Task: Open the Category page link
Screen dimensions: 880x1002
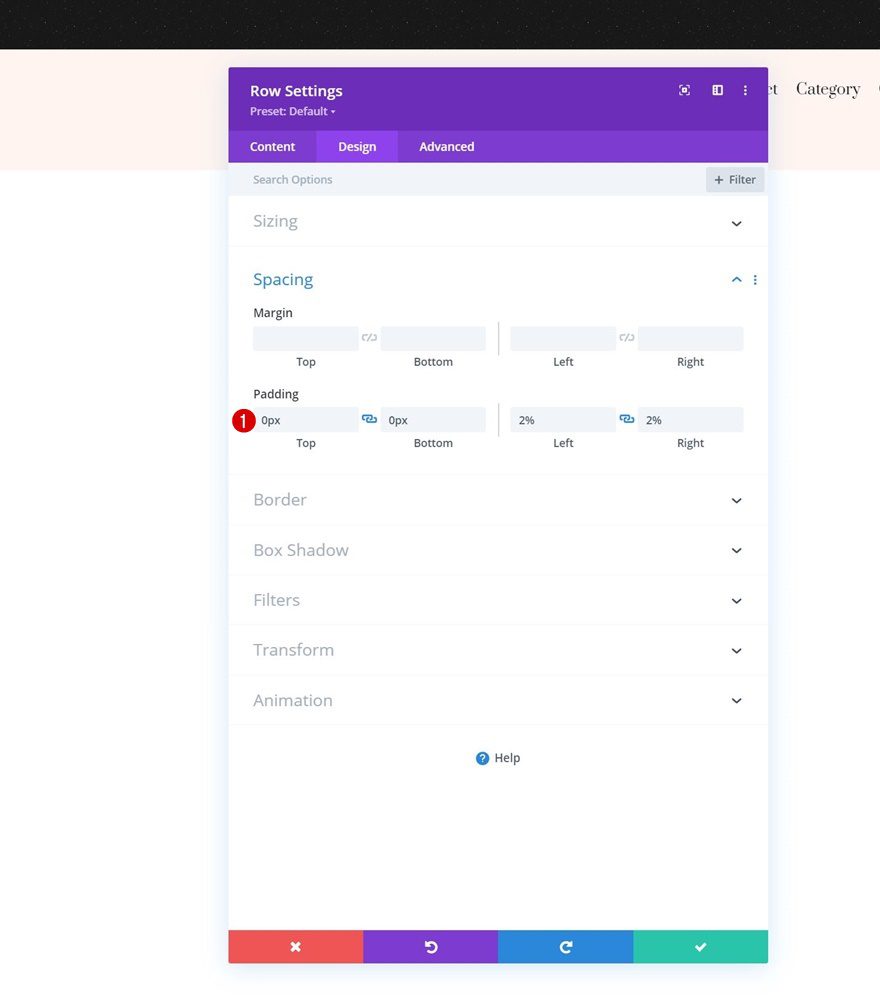Action: pos(827,89)
